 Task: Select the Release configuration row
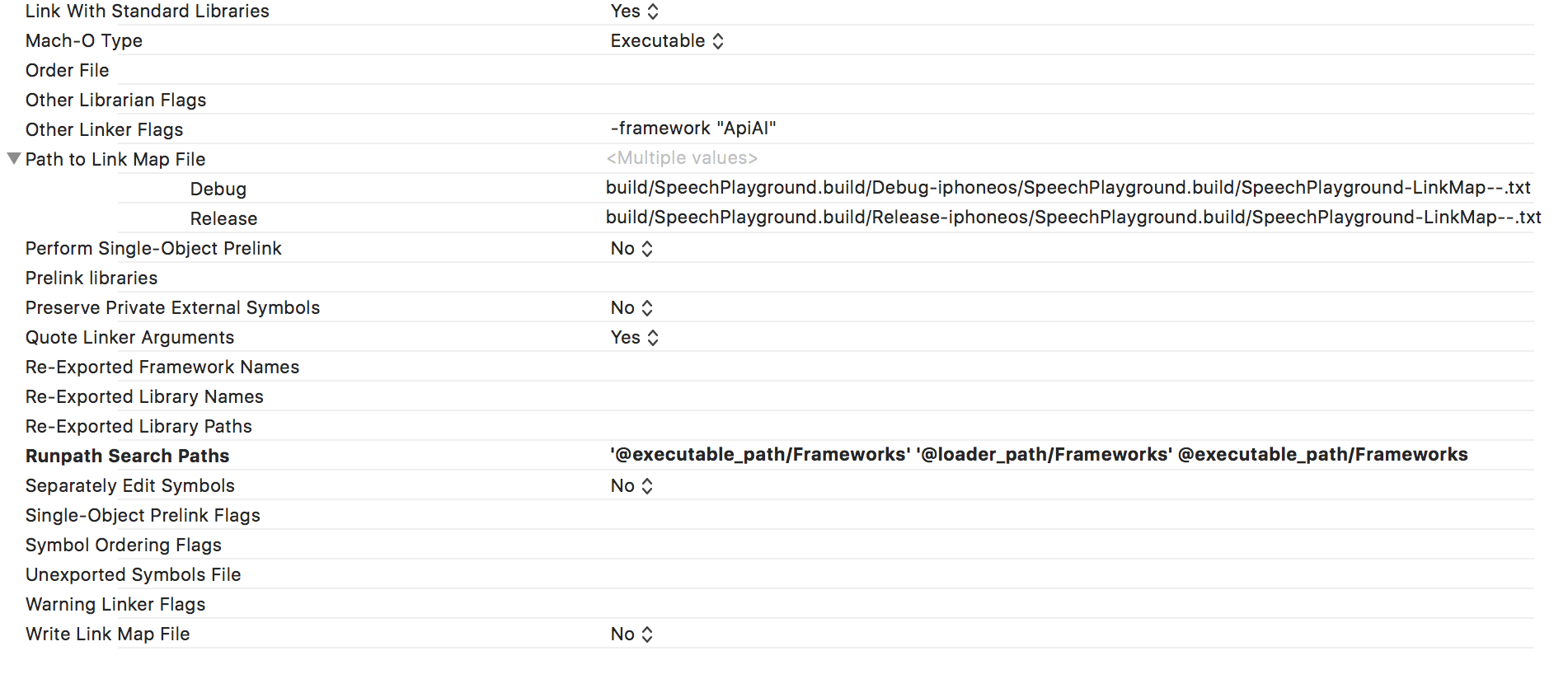pyautogui.click(x=223, y=219)
